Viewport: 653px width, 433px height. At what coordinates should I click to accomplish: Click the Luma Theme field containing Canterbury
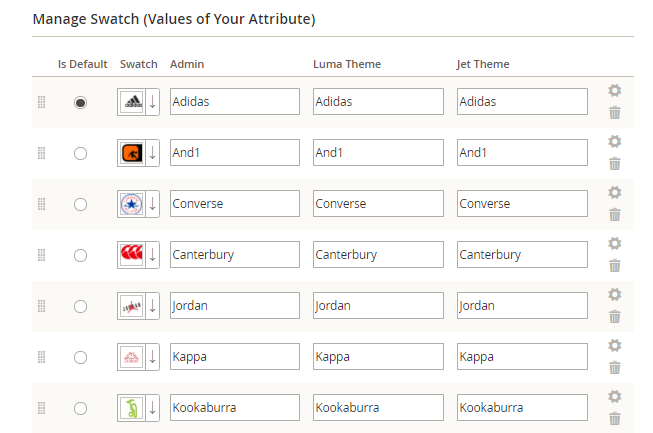click(x=378, y=255)
